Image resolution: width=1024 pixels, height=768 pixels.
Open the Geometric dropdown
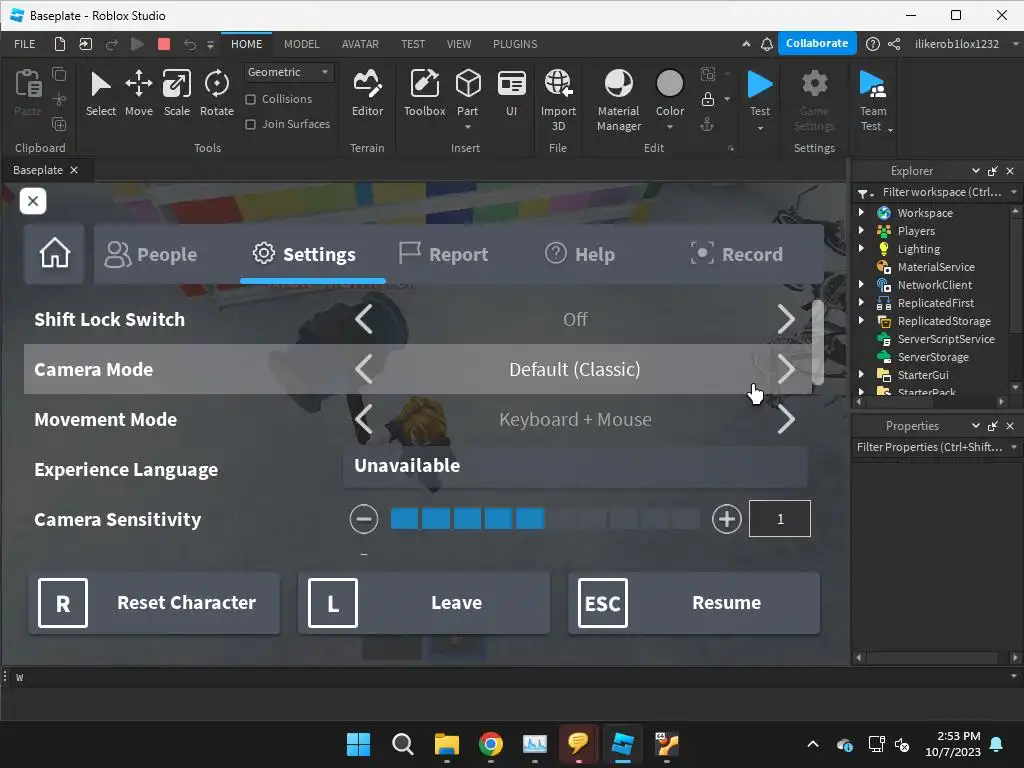[289, 72]
